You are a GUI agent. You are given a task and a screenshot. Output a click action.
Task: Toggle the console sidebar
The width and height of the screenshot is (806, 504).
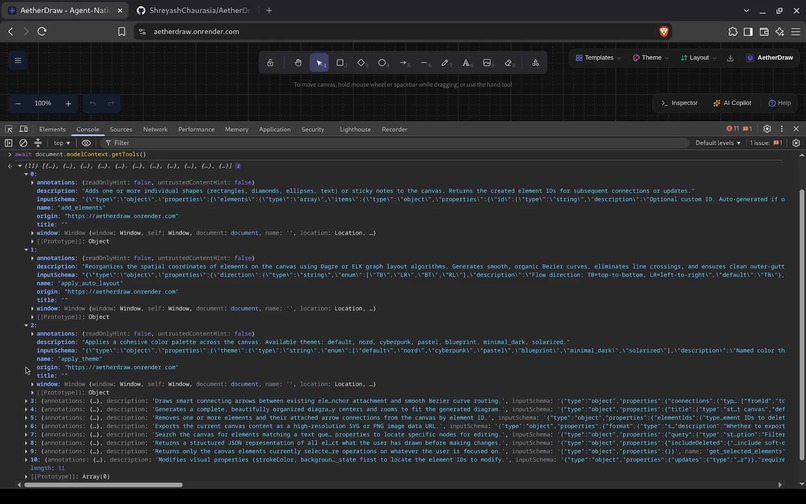pos(9,143)
